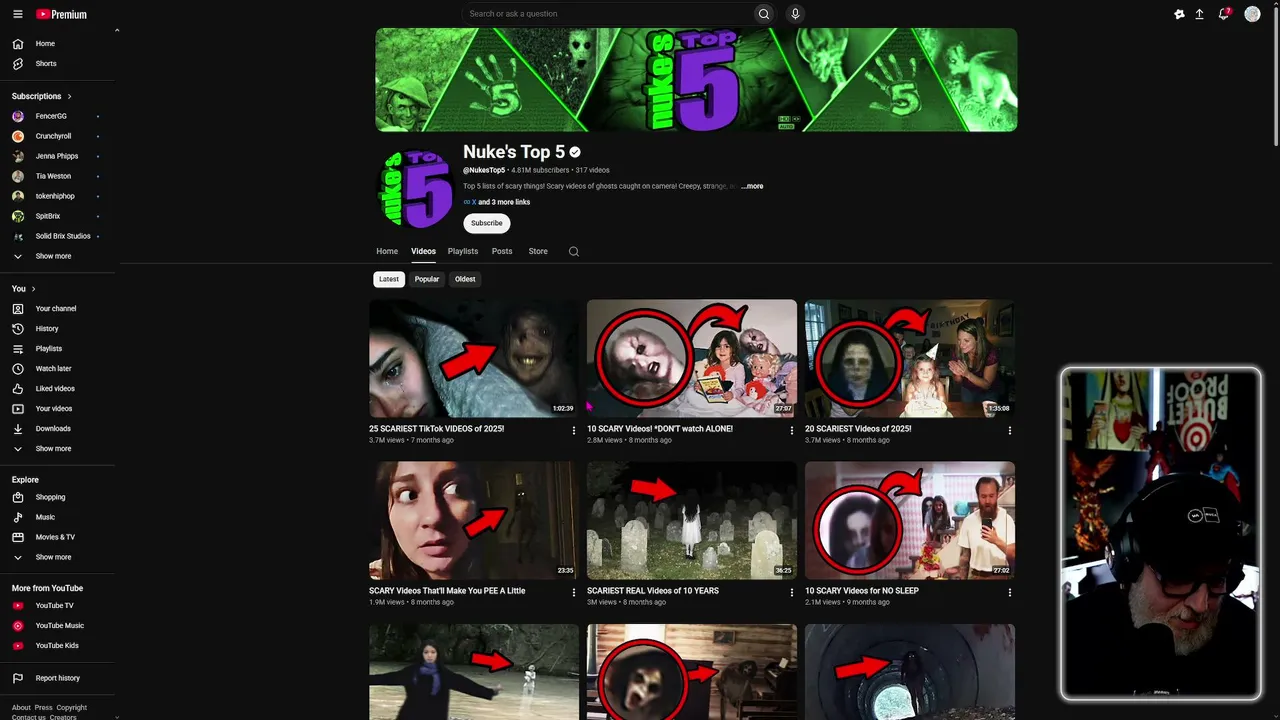The image size is (1280, 720).
Task: Switch to the channel Playlists tab
Action: (x=463, y=252)
